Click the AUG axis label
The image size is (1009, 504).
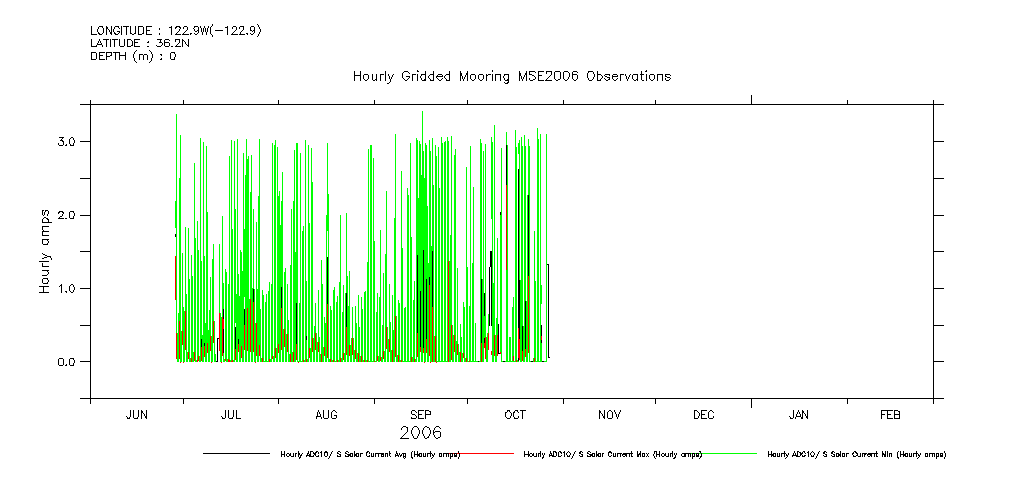[326, 414]
